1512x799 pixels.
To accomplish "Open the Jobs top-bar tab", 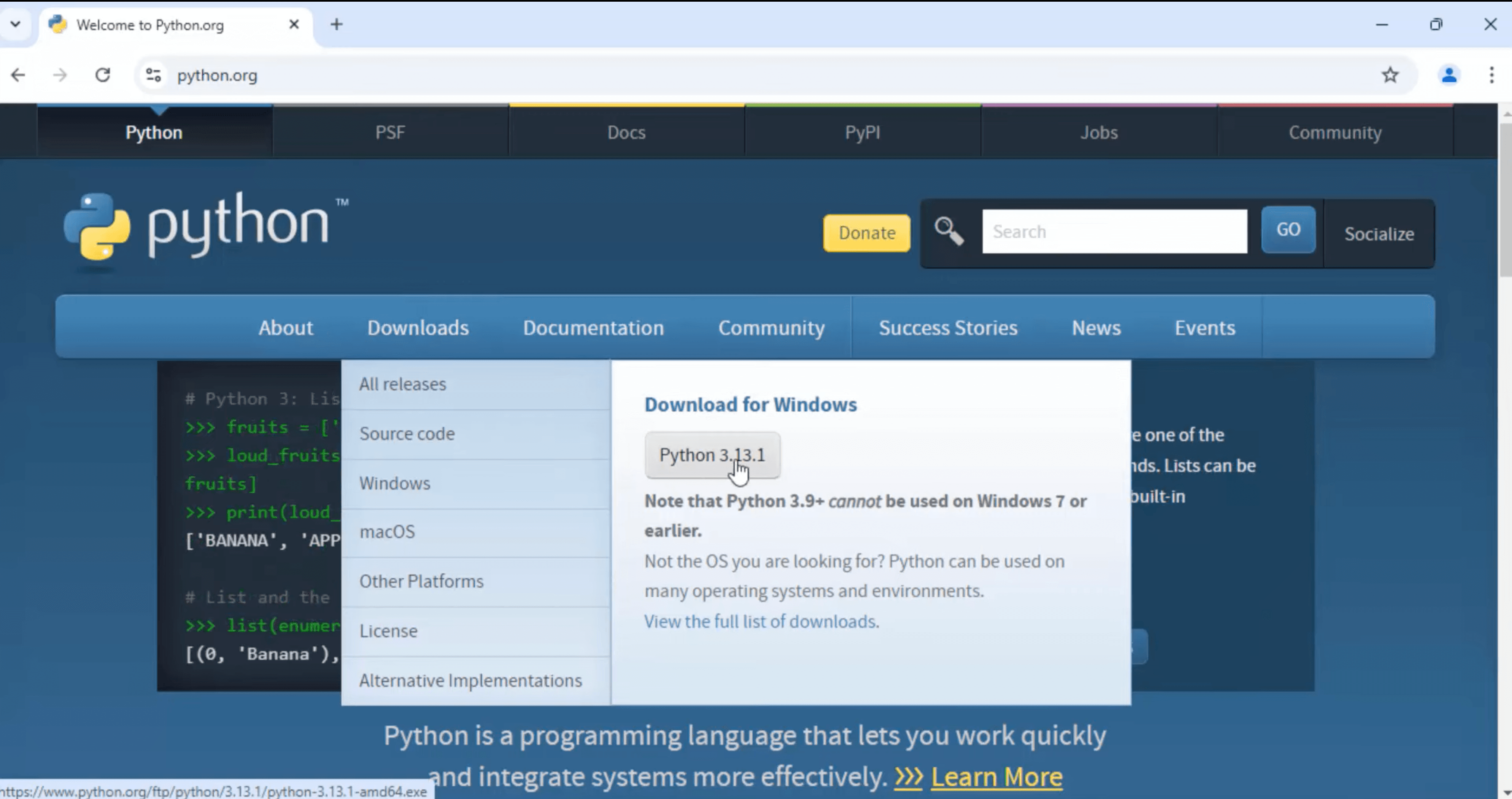I will [x=1099, y=132].
